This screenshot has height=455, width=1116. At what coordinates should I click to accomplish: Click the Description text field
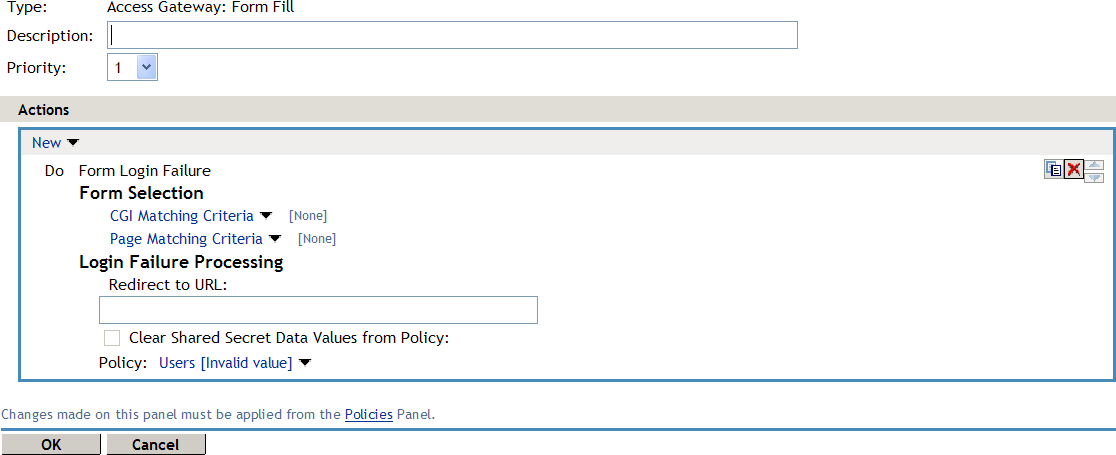(x=453, y=35)
